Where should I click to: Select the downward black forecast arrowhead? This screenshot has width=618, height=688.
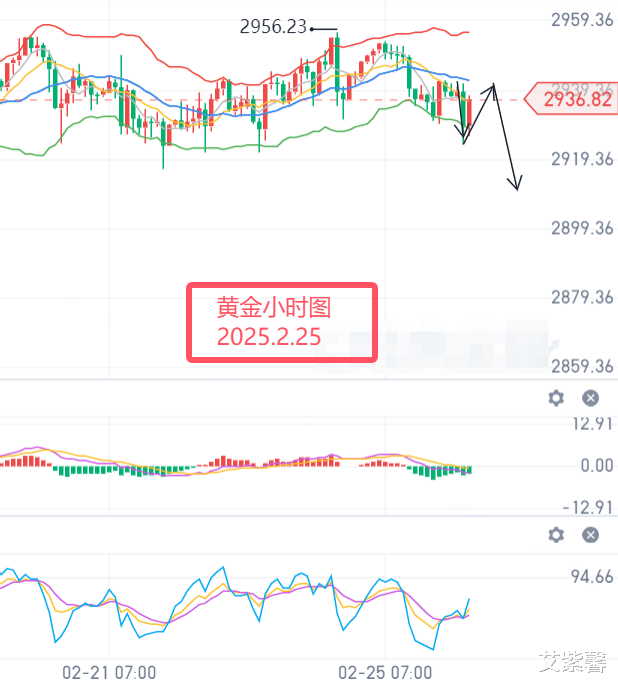tap(516, 184)
